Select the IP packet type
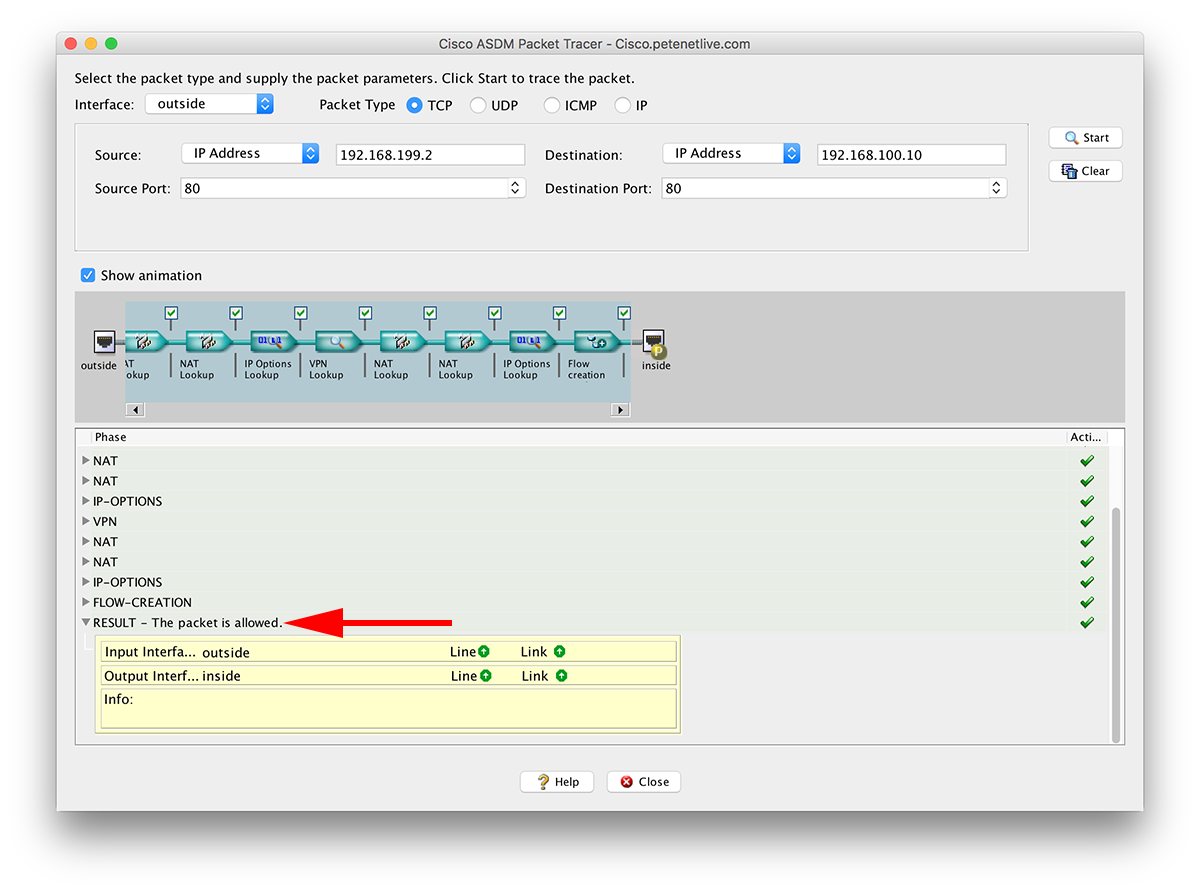Image resolution: width=1200 pixels, height=892 pixels. click(623, 105)
